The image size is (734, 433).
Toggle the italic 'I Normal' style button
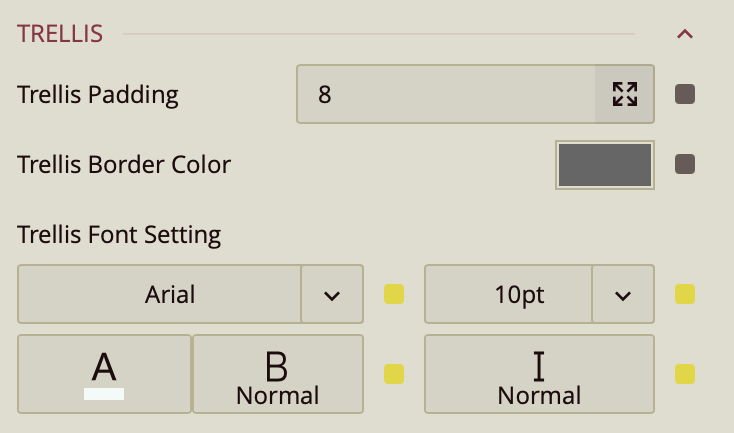coord(539,374)
